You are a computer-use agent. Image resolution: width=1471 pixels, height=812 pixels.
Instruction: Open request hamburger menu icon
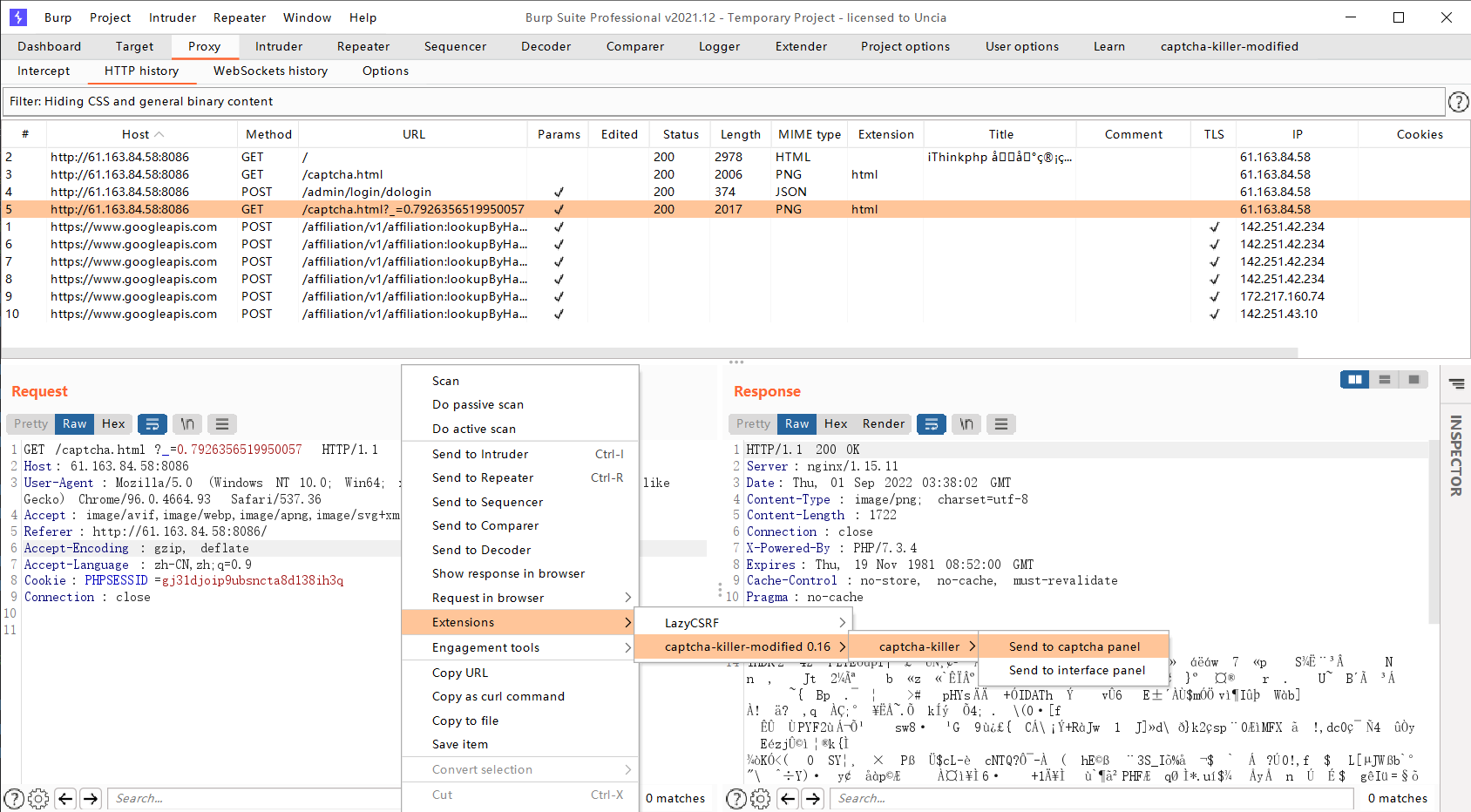222,424
